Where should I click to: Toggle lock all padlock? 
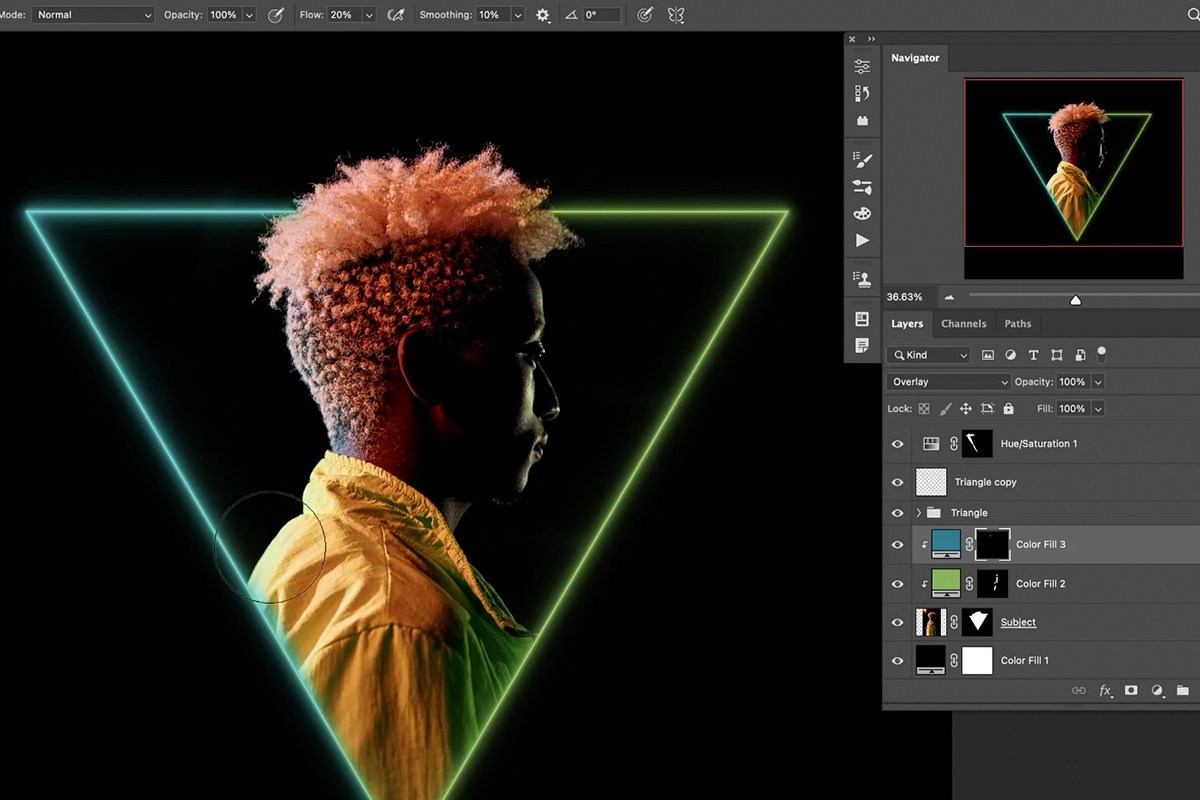(x=1008, y=409)
